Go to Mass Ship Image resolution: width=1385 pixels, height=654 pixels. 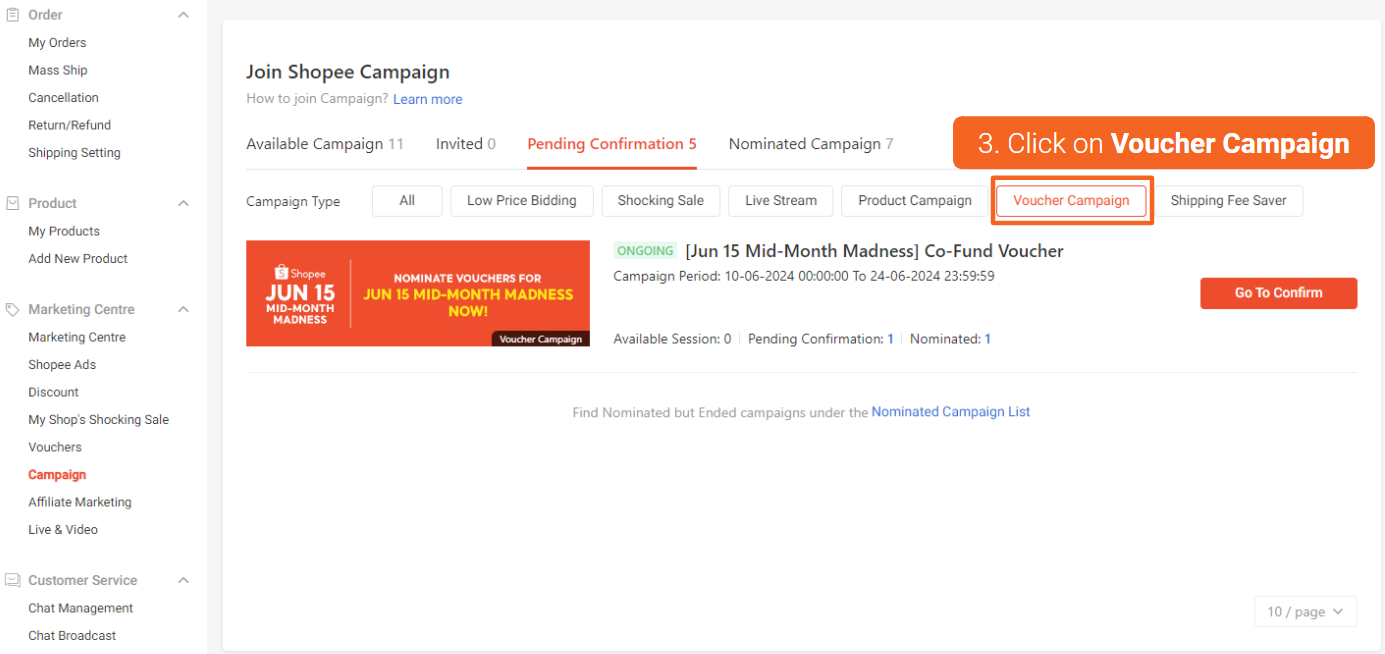58,70
